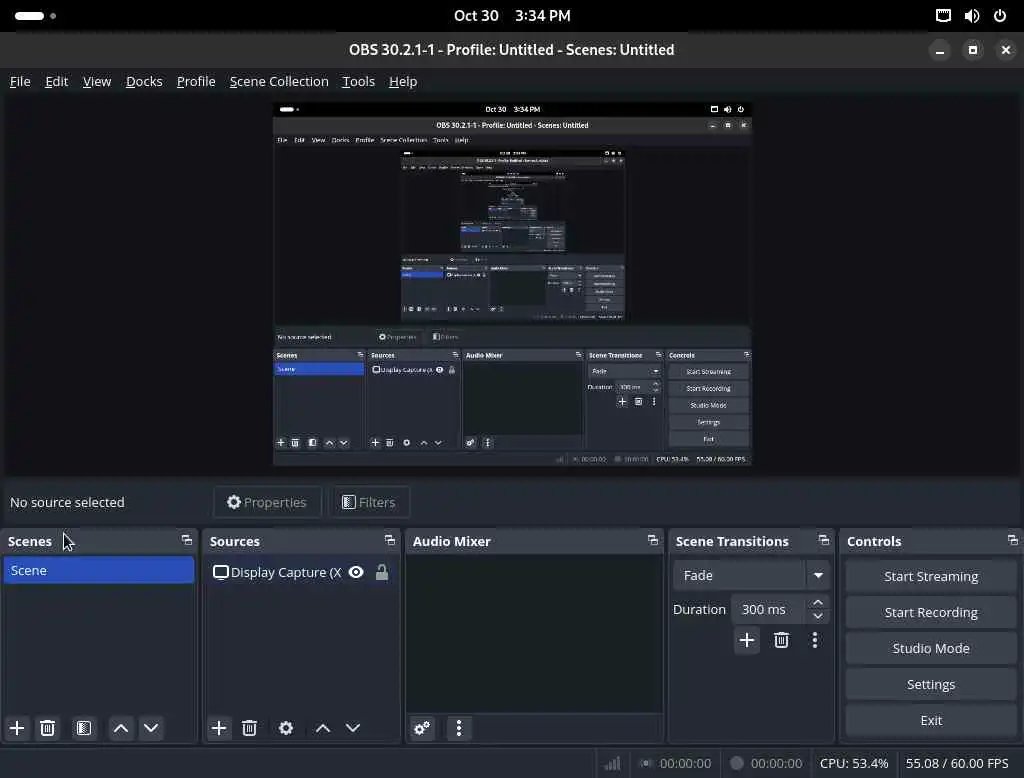The height and width of the screenshot is (778, 1024).
Task: Click the preview canvas display
Action: [512, 284]
